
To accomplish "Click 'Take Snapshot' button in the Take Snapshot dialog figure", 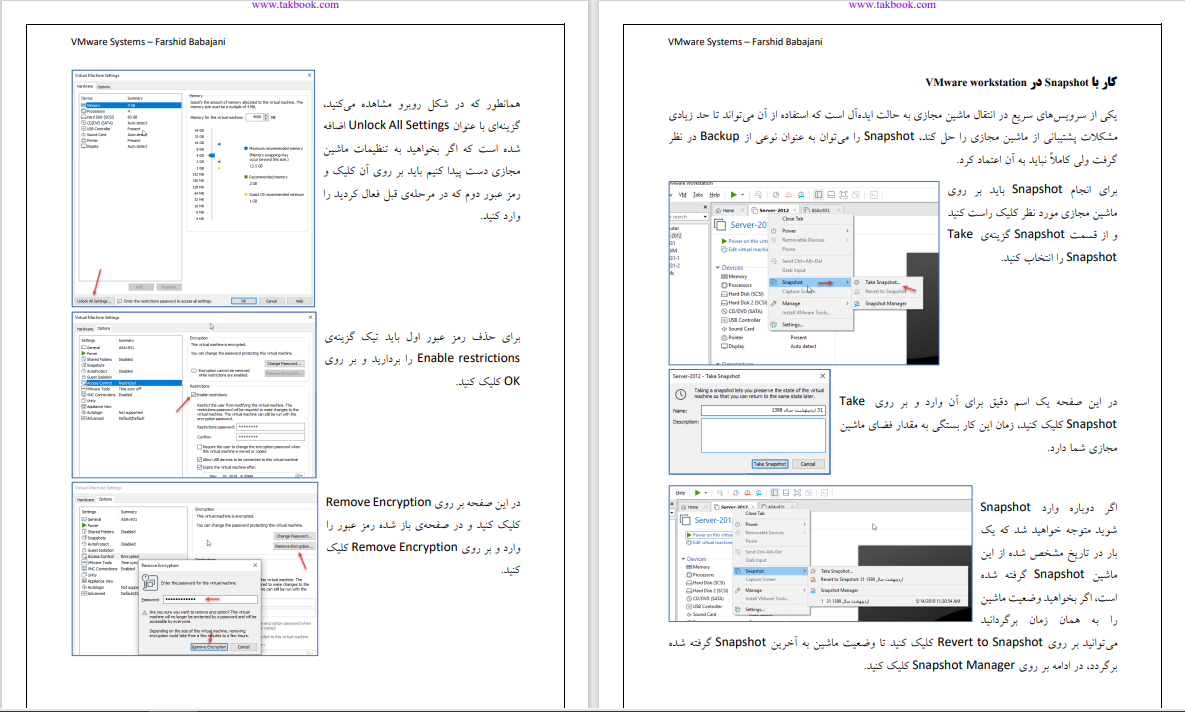I will pyautogui.click(x=770, y=464).
